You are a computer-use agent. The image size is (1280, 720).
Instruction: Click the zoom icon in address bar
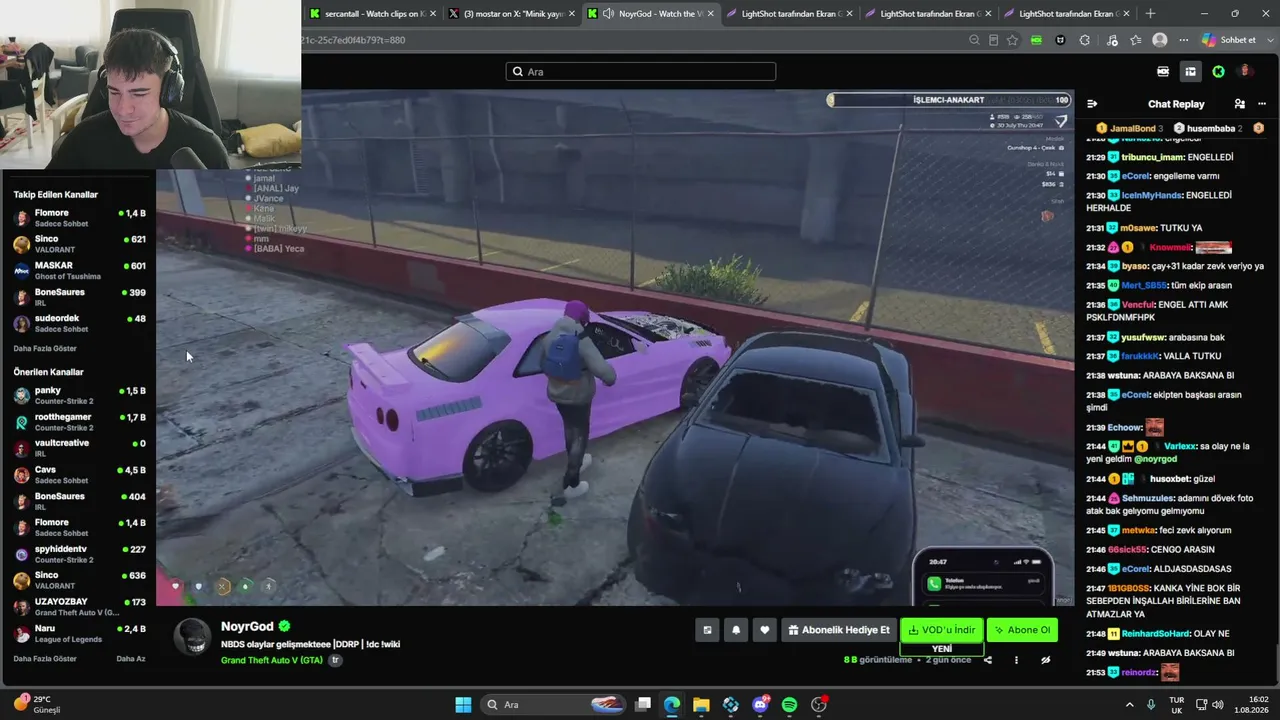click(x=974, y=40)
